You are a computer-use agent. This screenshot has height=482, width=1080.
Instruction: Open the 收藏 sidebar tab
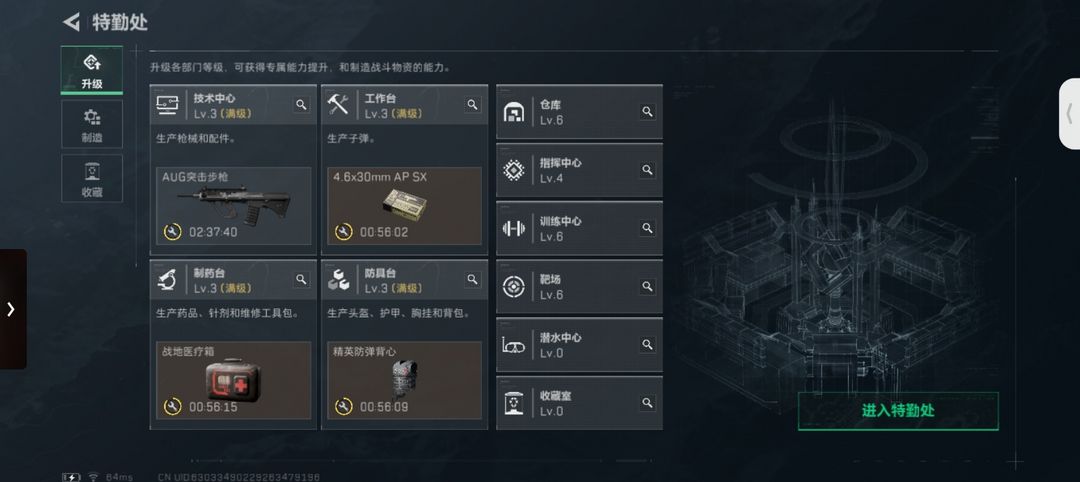pyautogui.click(x=92, y=178)
